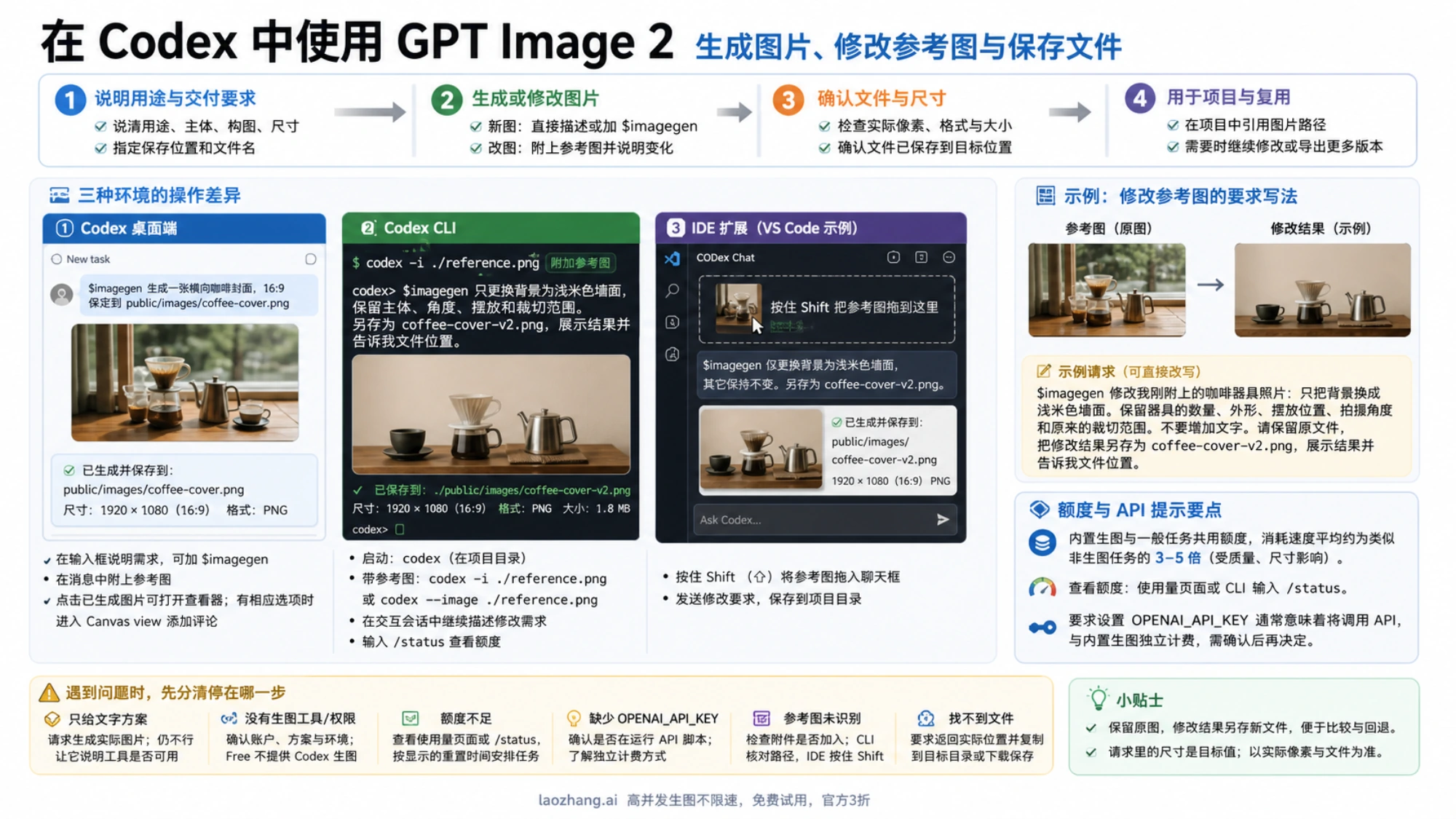Click the green check before CLI 已保存到

point(357,490)
